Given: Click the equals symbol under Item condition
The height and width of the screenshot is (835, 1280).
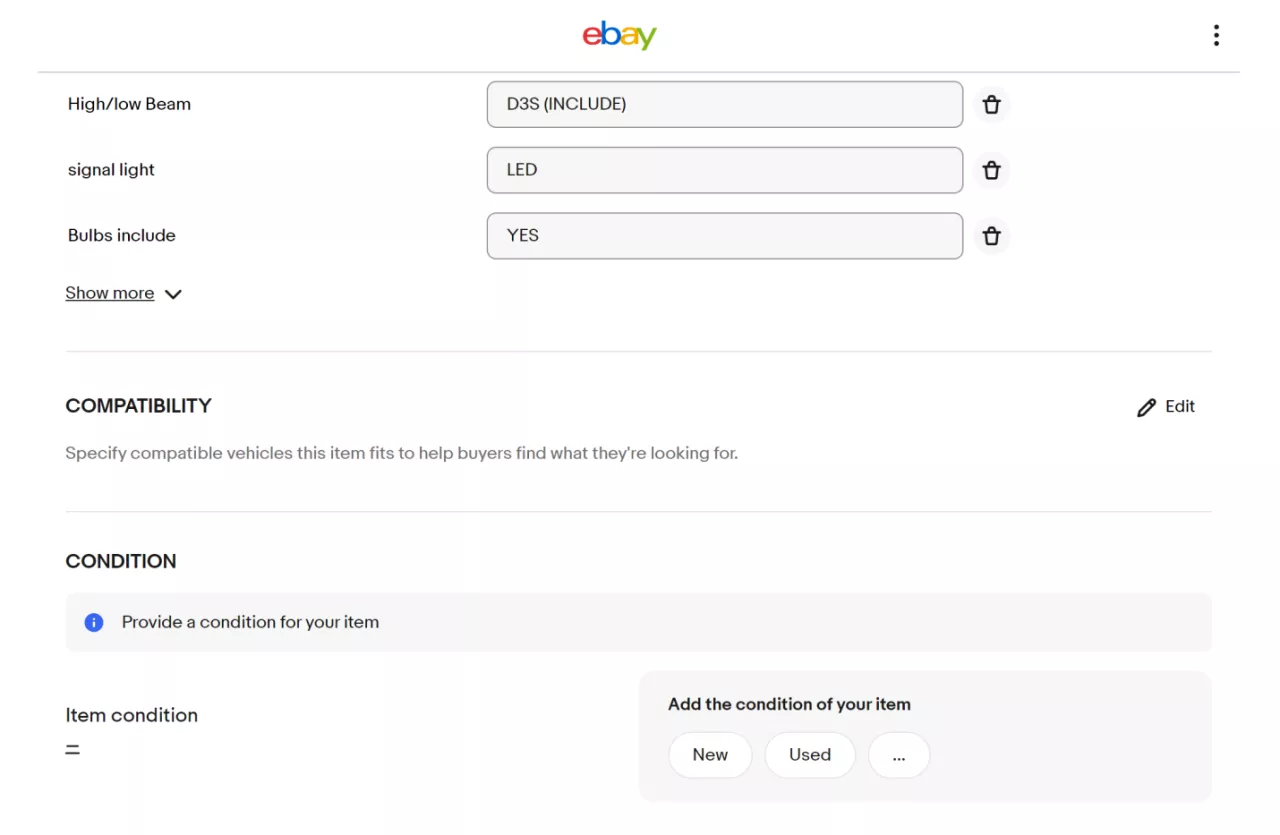Looking at the screenshot, I should coord(73,749).
